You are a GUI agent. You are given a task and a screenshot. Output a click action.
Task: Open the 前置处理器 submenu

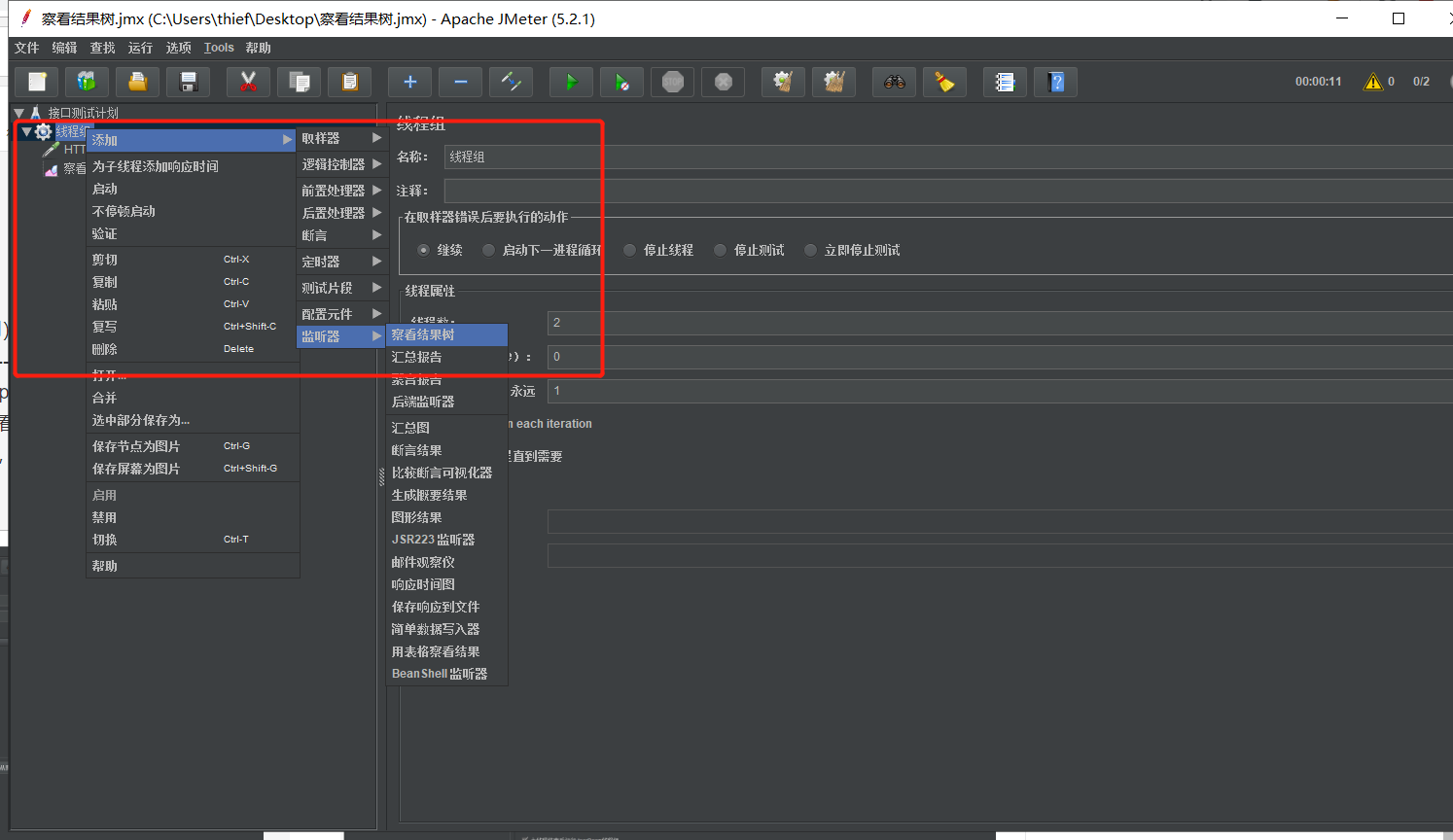click(x=341, y=191)
